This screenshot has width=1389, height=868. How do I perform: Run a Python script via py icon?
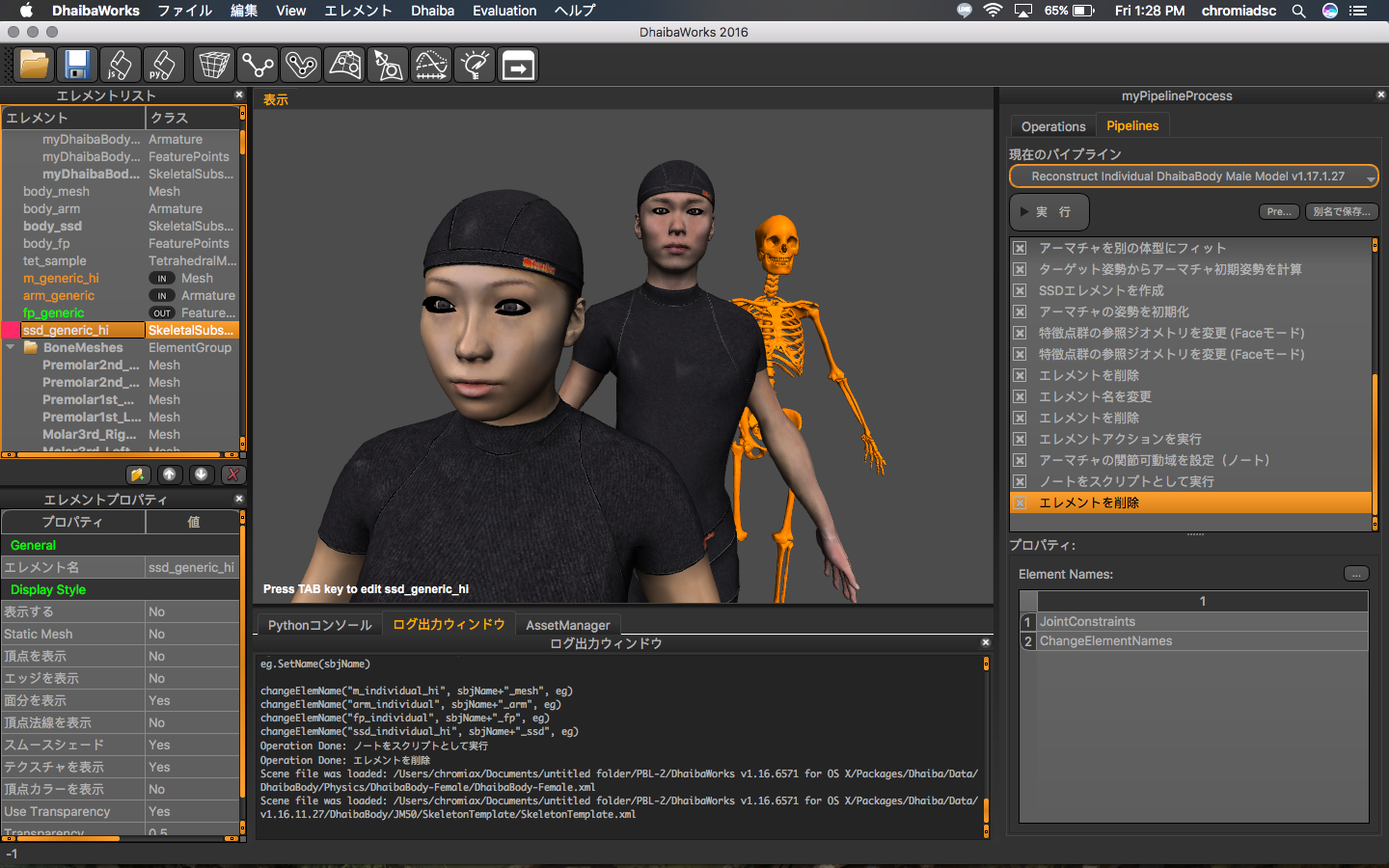163,66
